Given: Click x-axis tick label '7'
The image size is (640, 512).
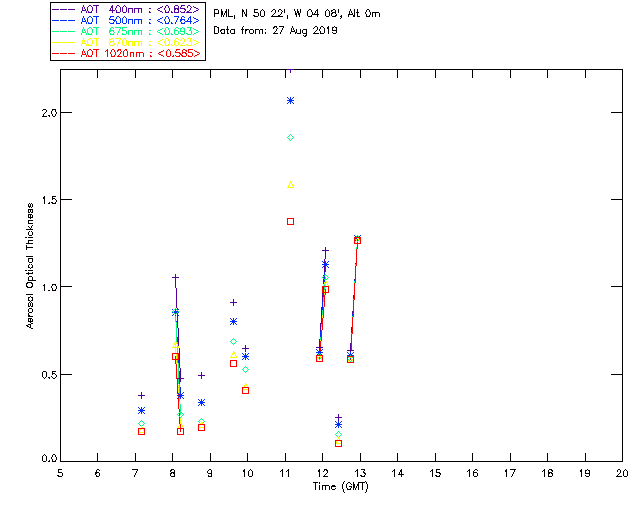Looking at the screenshot, I should (135, 473).
